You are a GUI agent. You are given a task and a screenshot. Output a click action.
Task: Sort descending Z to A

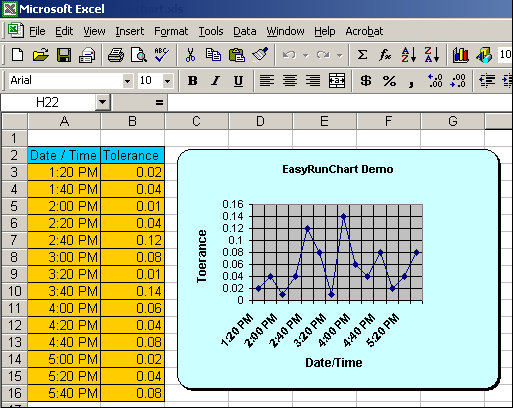click(432, 55)
